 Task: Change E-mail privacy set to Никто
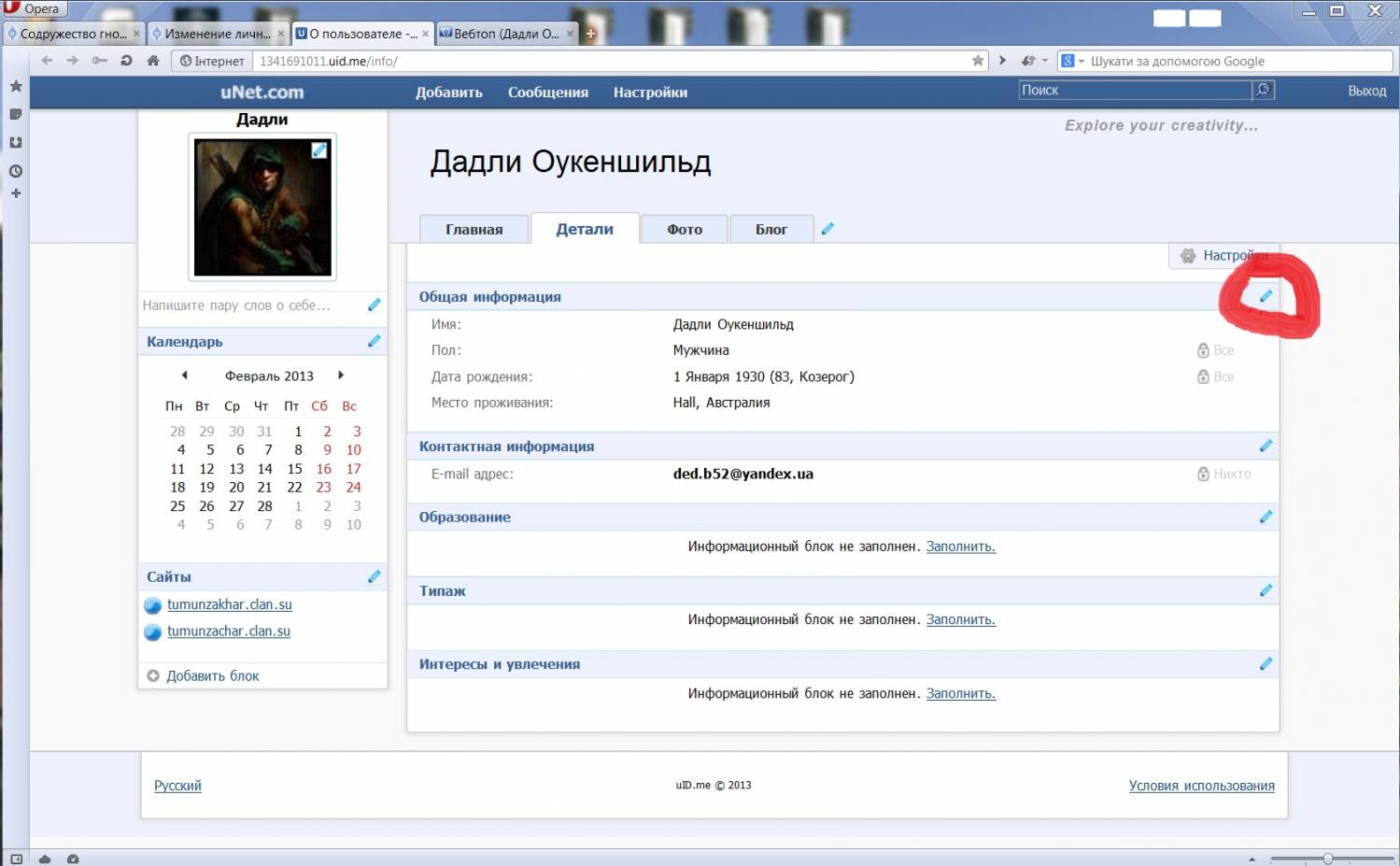coord(1223,474)
